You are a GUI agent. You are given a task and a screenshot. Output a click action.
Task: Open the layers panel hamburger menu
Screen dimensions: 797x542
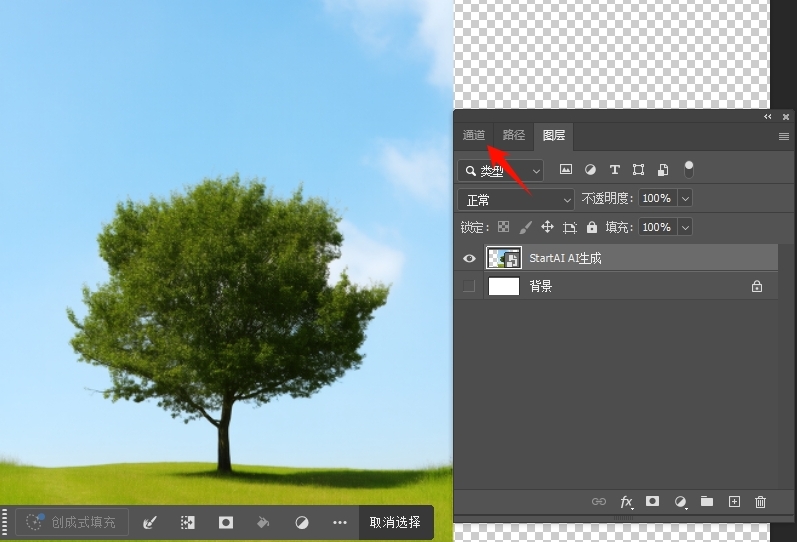click(x=784, y=136)
